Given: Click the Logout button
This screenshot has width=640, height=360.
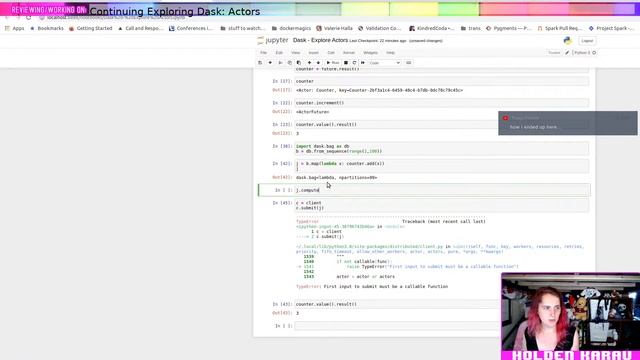Looking at the screenshot, I should [x=587, y=41].
